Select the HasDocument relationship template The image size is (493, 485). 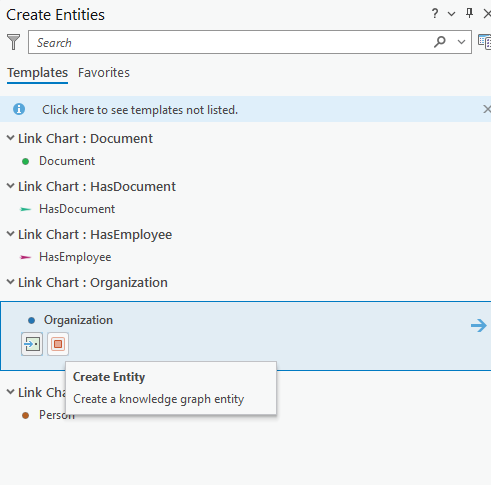click(x=77, y=209)
